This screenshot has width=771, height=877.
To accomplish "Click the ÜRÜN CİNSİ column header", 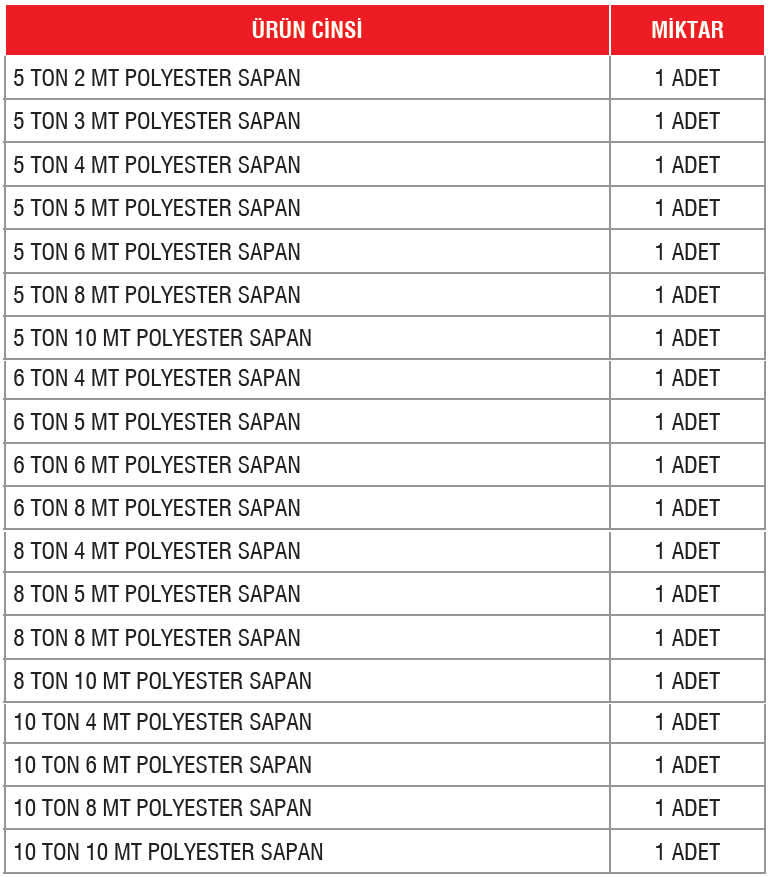I will click(307, 30).
